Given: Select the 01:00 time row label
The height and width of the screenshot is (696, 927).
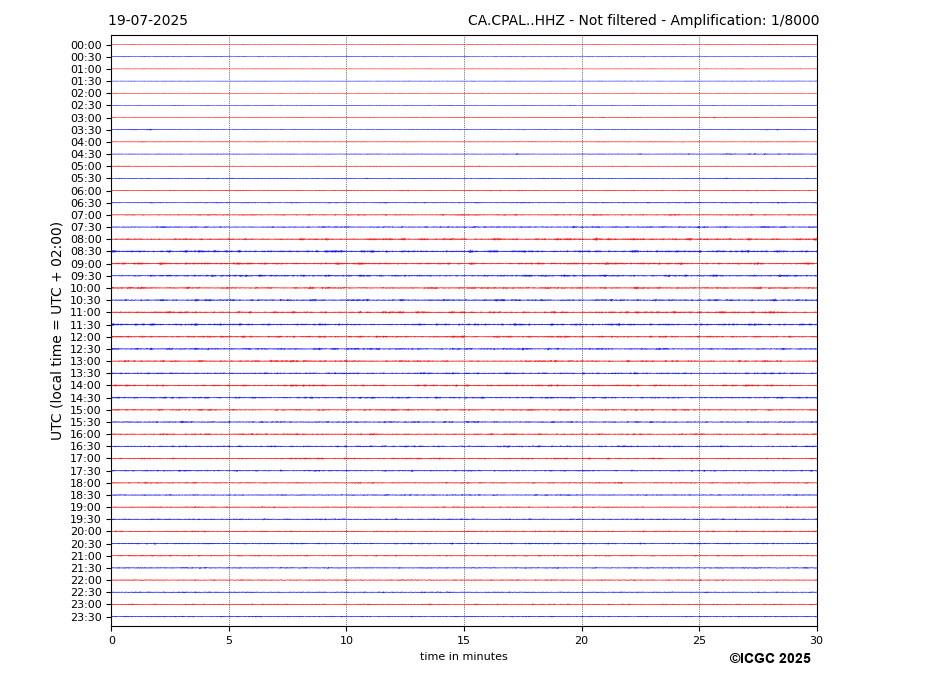Looking at the screenshot, I should coord(86,70).
